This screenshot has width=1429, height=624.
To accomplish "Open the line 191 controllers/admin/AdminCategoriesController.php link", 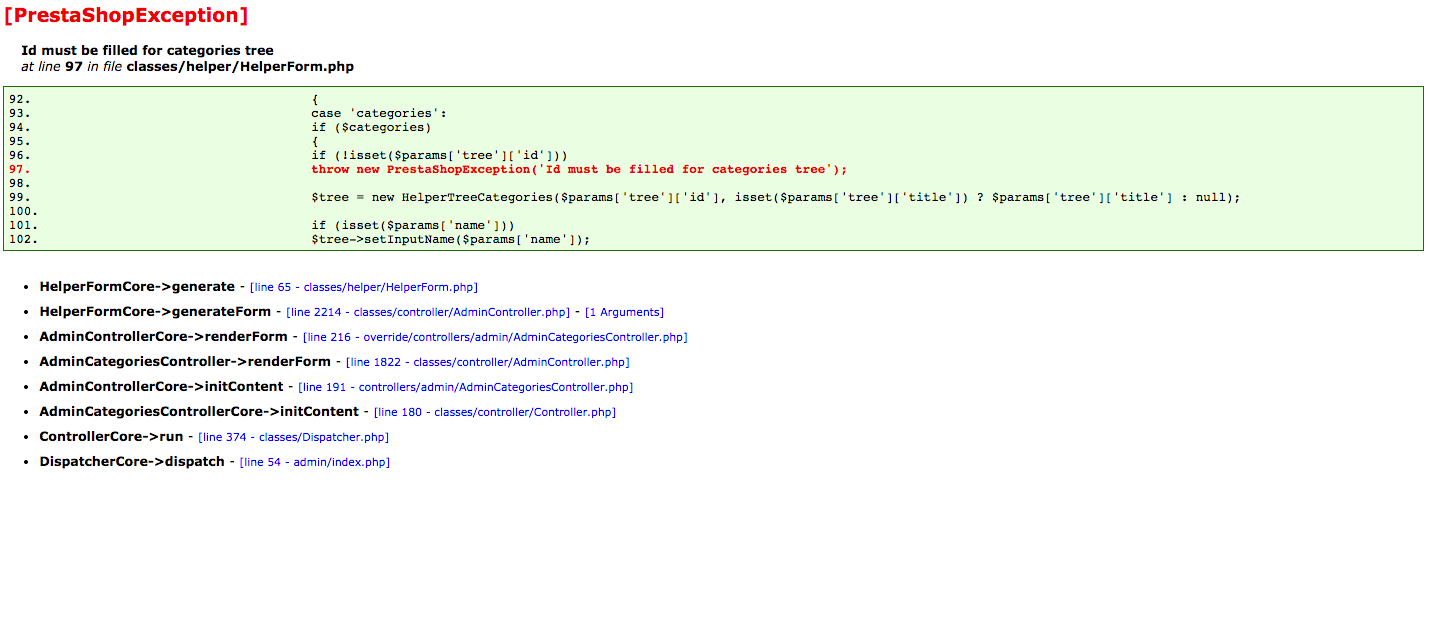I will [x=466, y=387].
